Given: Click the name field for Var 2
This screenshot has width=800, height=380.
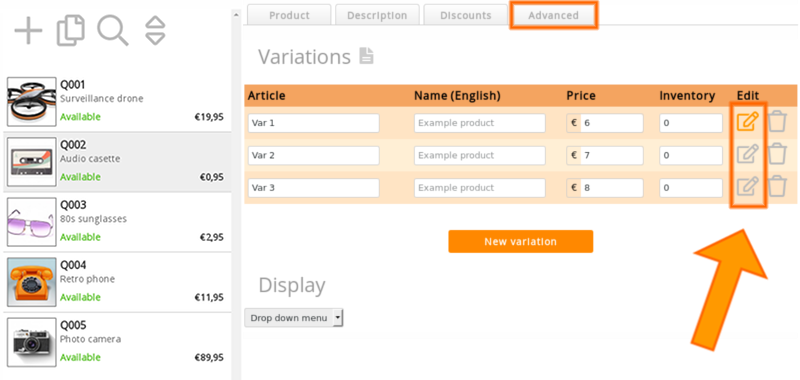Looking at the screenshot, I should 480,155.
